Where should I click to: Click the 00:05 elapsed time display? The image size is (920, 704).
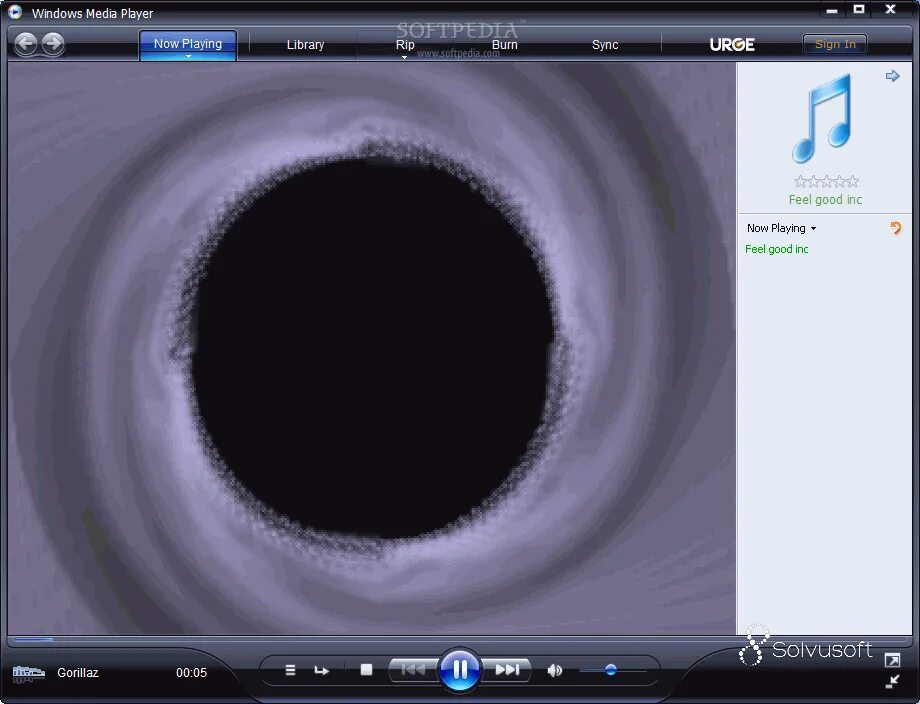coord(191,673)
